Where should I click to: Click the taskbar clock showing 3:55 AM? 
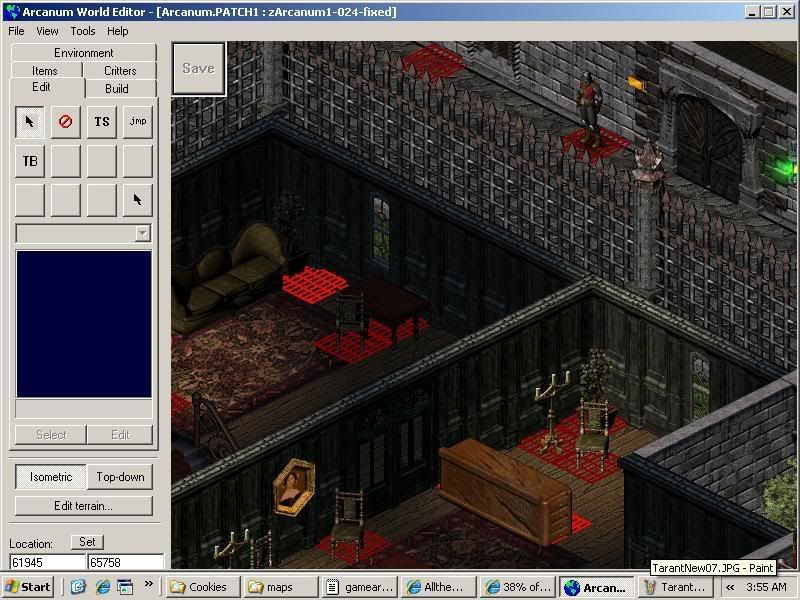766,587
